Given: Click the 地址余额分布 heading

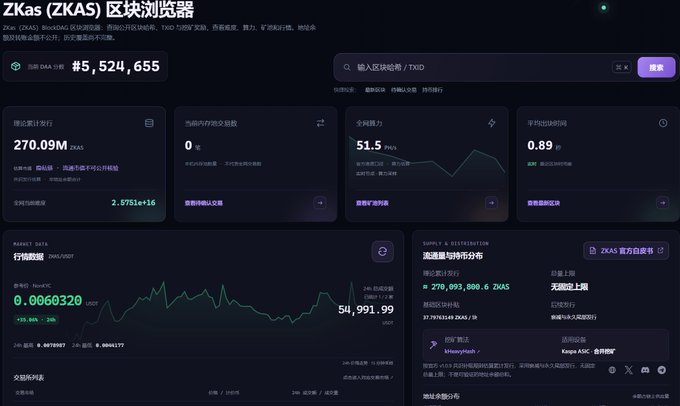Looking at the screenshot, I should 441,396.
